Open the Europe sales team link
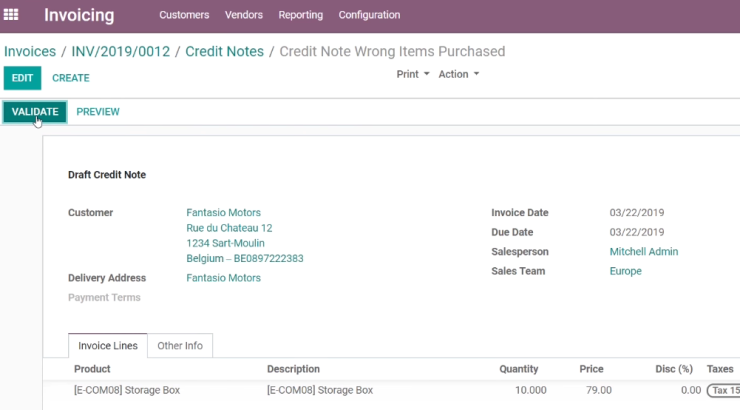The width and height of the screenshot is (740, 410). pos(625,271)
